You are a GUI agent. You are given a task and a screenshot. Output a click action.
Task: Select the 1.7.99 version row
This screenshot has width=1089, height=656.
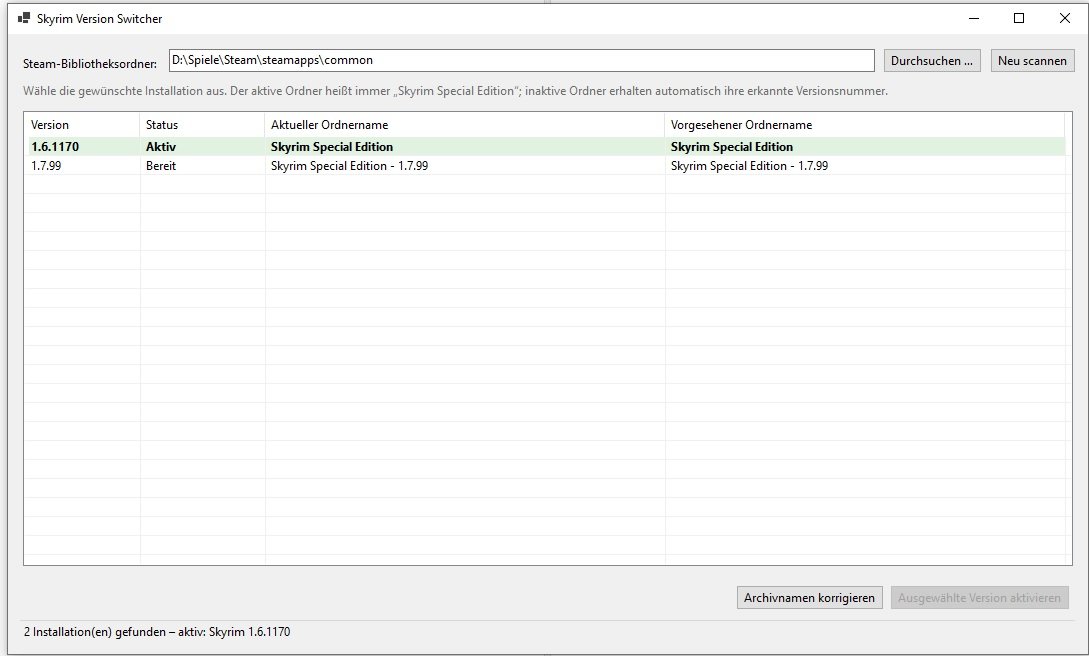point(544,166)
